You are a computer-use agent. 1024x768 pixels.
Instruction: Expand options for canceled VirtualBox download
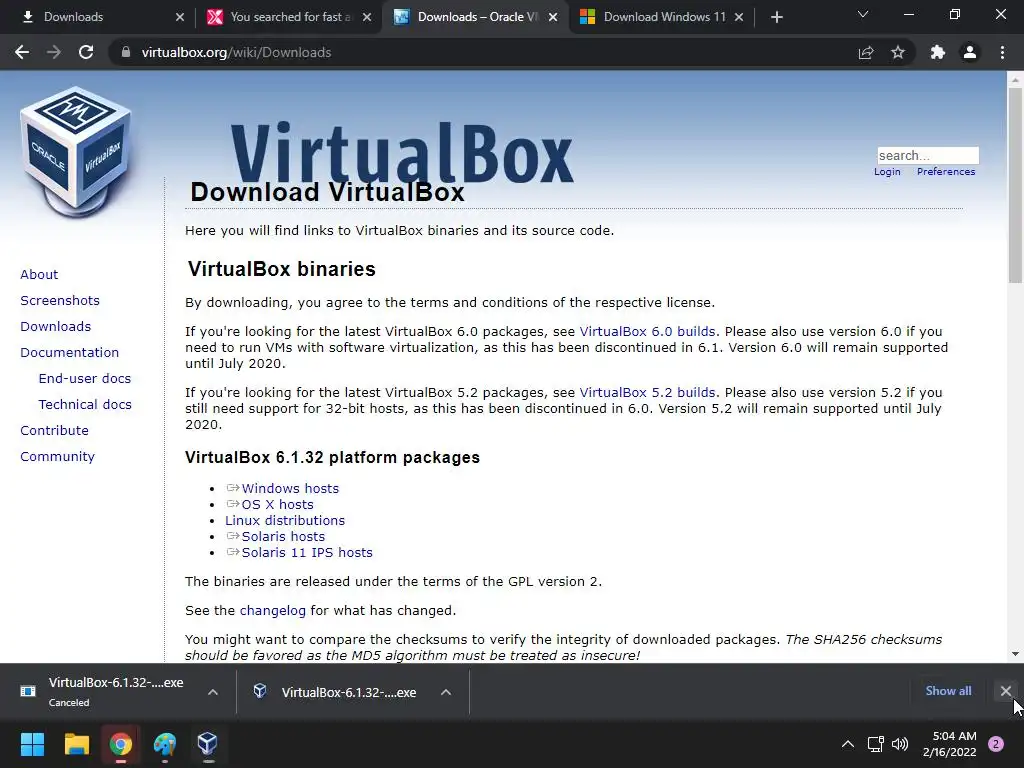point(213,692)
